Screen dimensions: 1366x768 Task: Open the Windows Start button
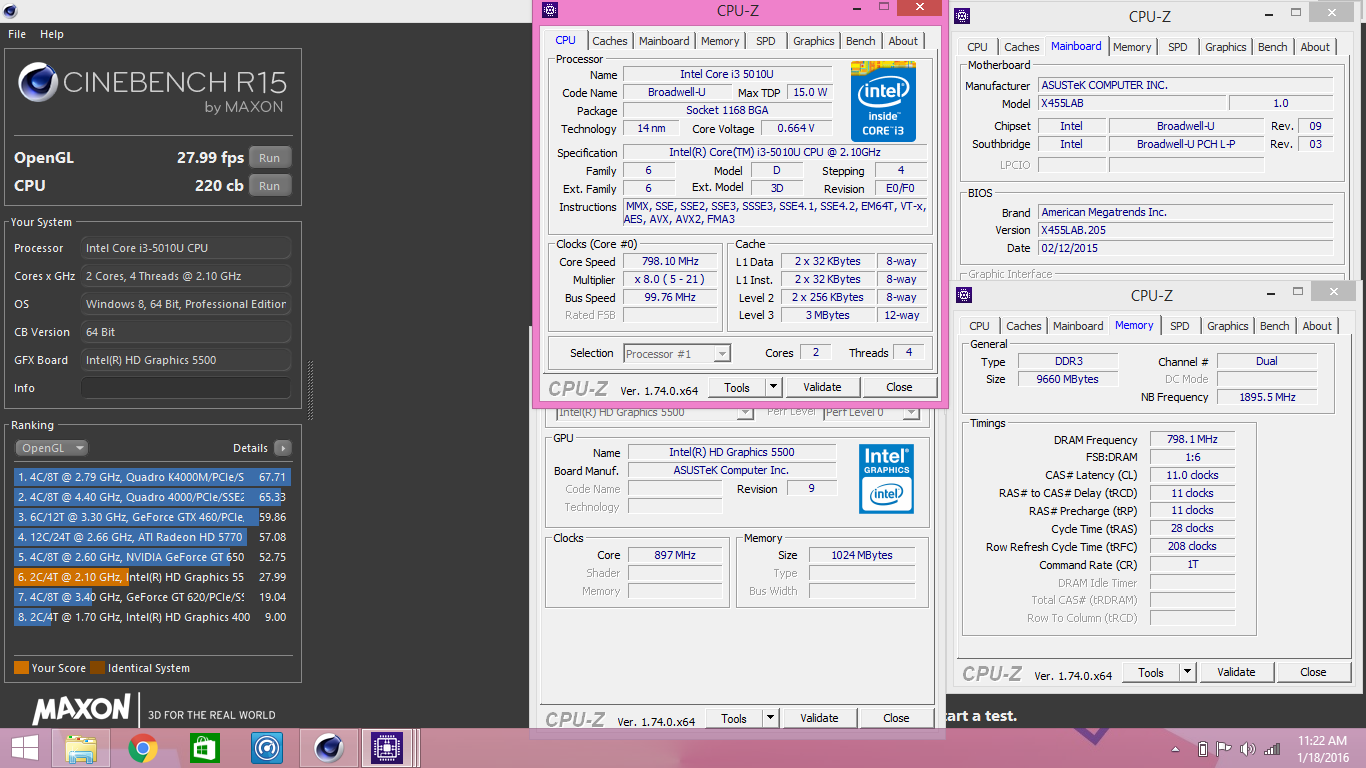24,747
